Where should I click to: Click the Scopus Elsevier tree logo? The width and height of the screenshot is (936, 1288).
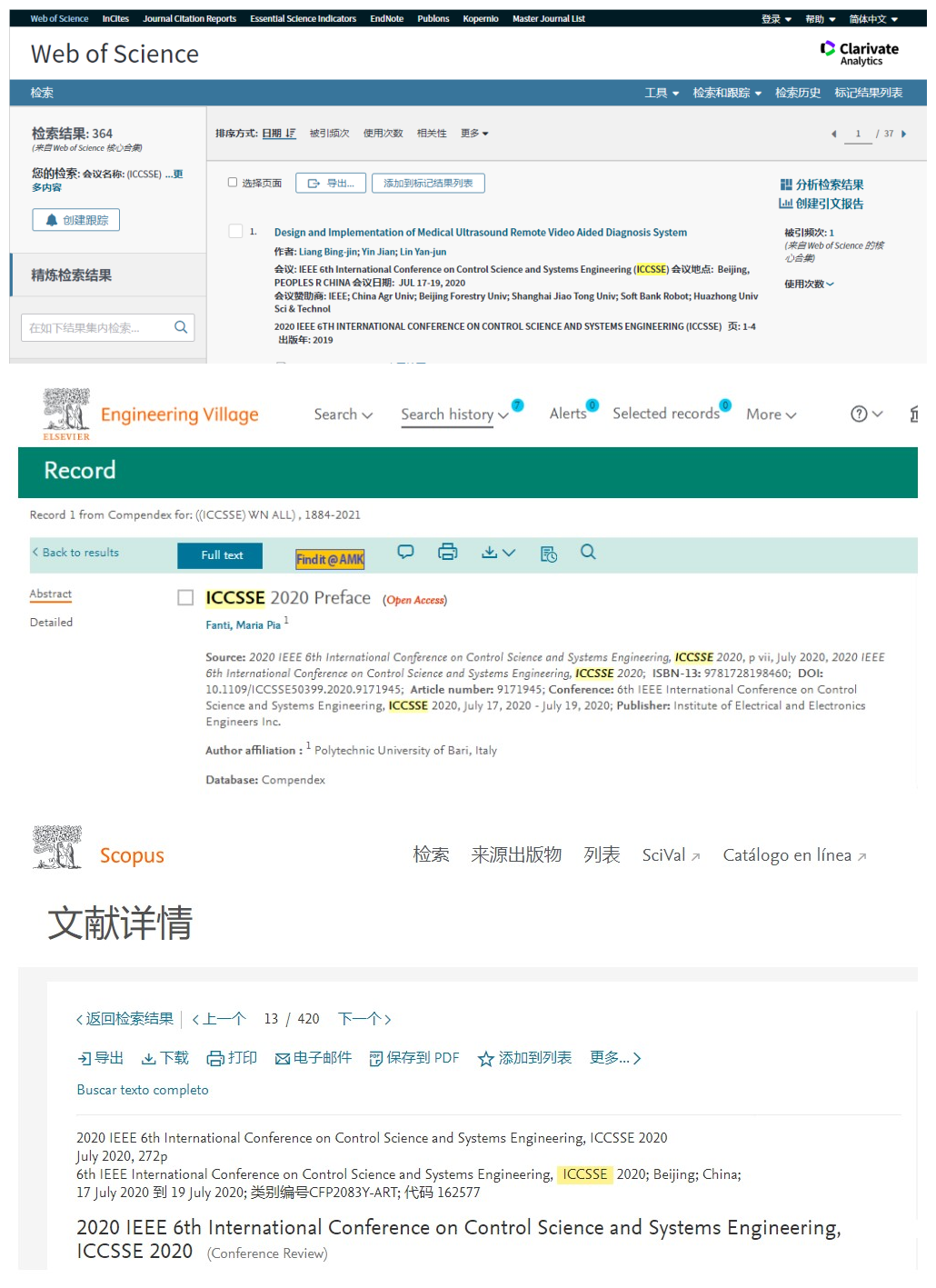(x=57, y=848)
